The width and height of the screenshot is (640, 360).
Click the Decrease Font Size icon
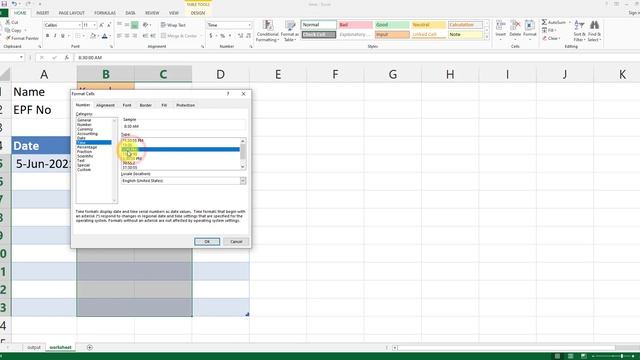109,25
